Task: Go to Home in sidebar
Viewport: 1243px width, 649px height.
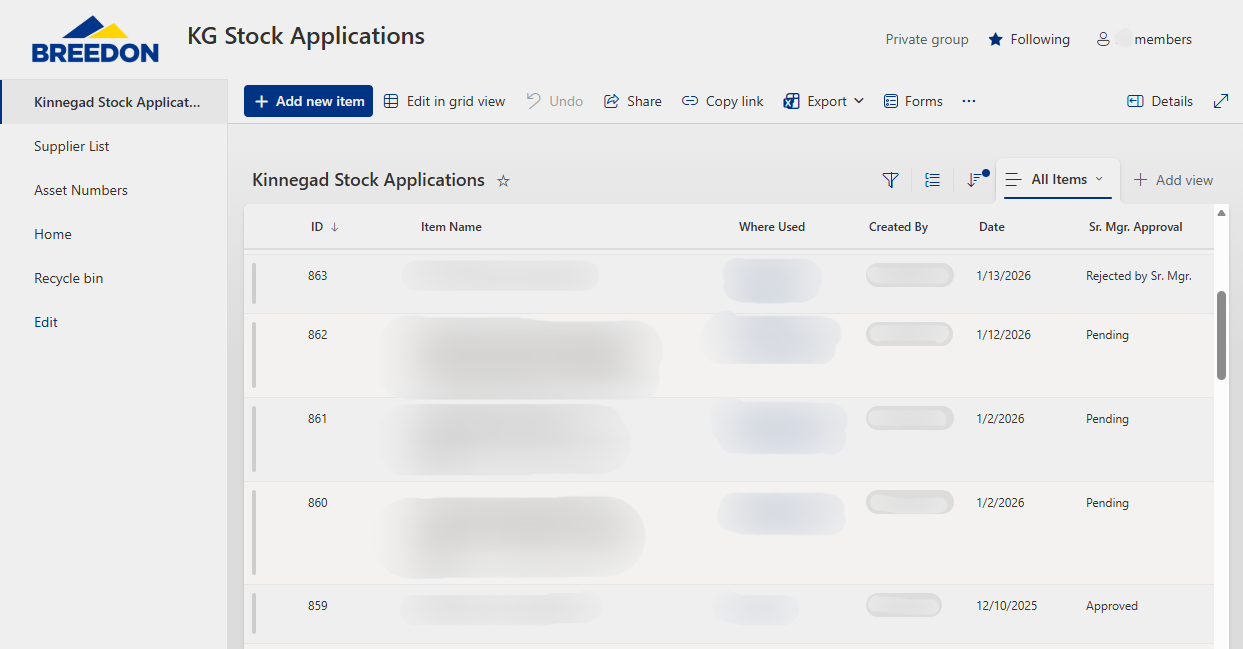Action: [x=53, y=234]
